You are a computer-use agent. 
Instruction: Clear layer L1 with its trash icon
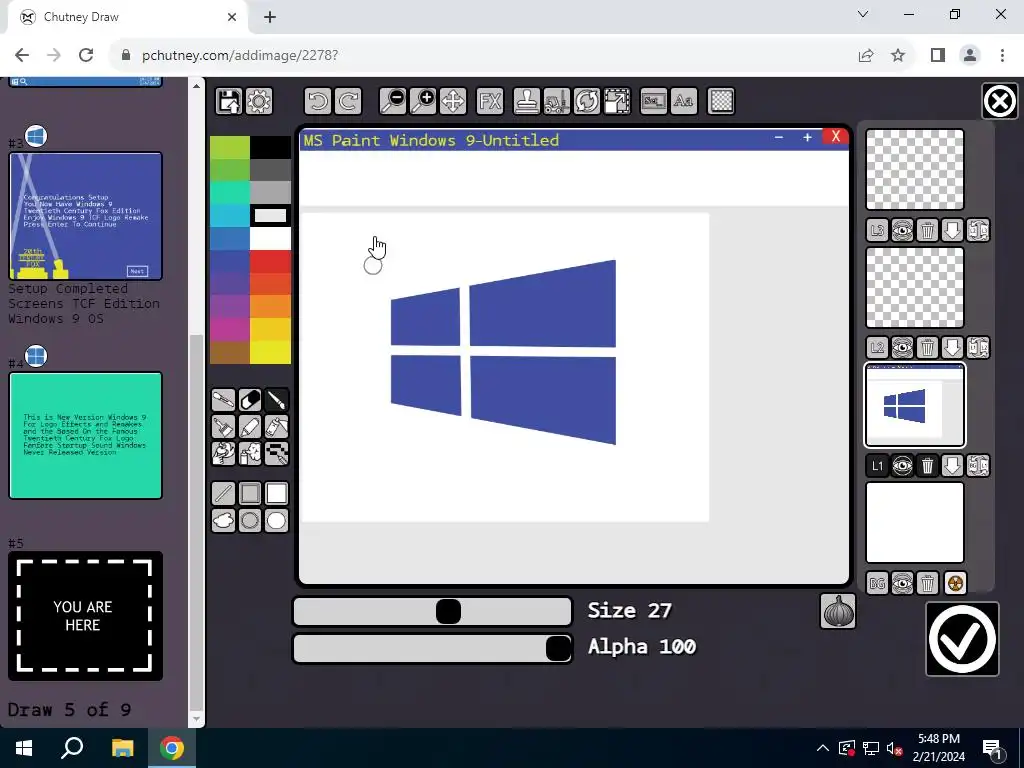coord(927,466)
